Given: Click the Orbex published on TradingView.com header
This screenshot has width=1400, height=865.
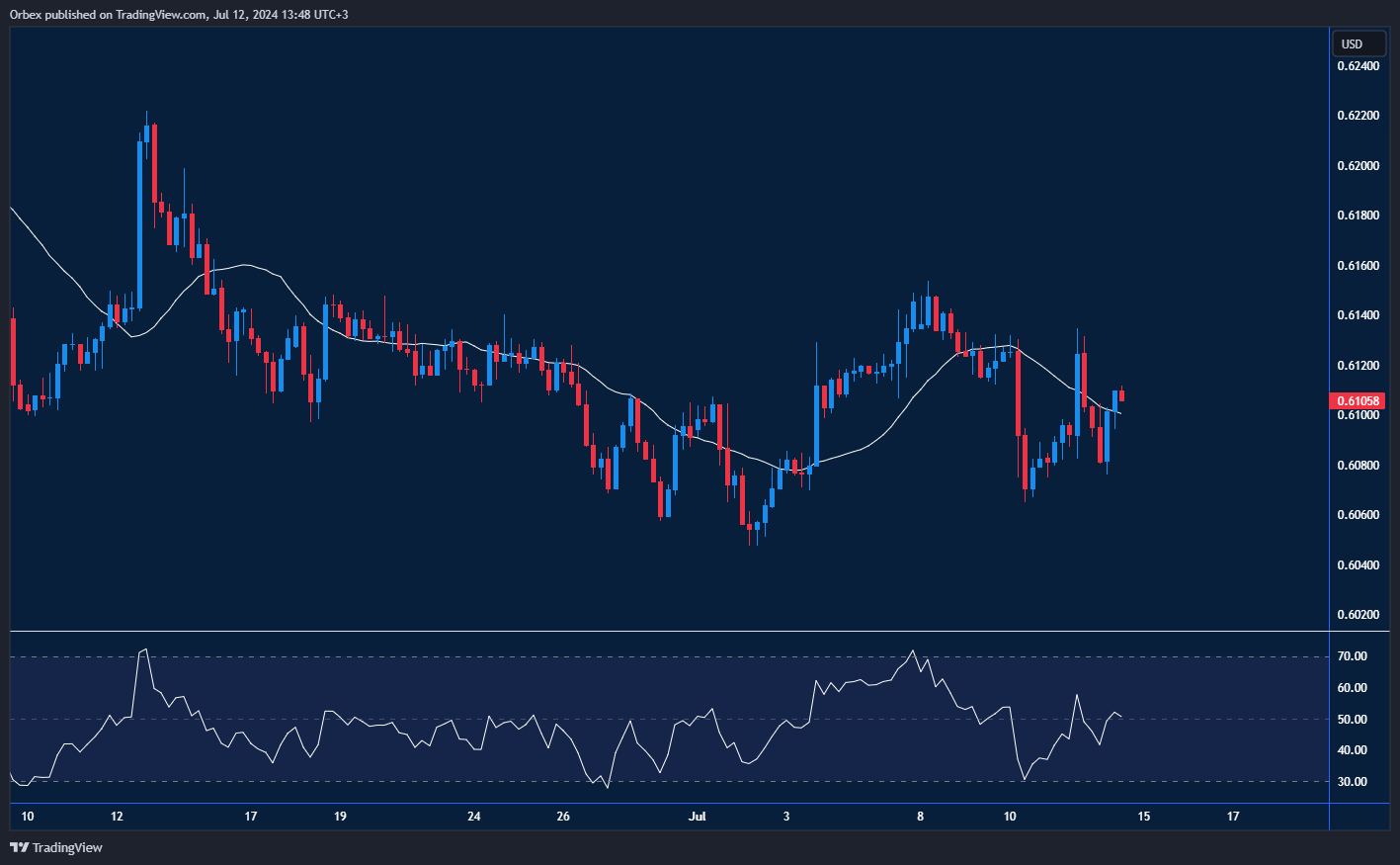Looking at the screenshot, I should tap(179, 14).
